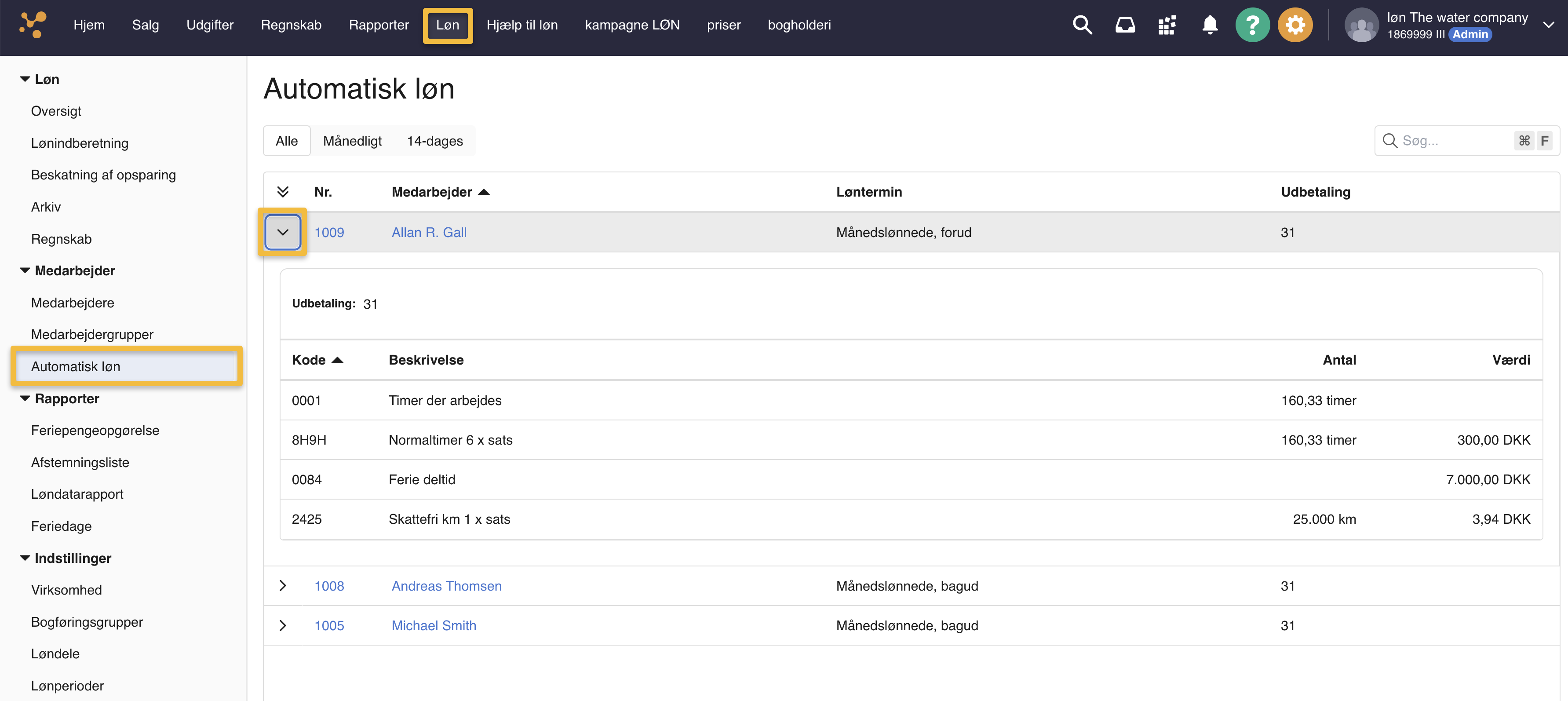Open the Rapporter top menu

pos(378,25)
